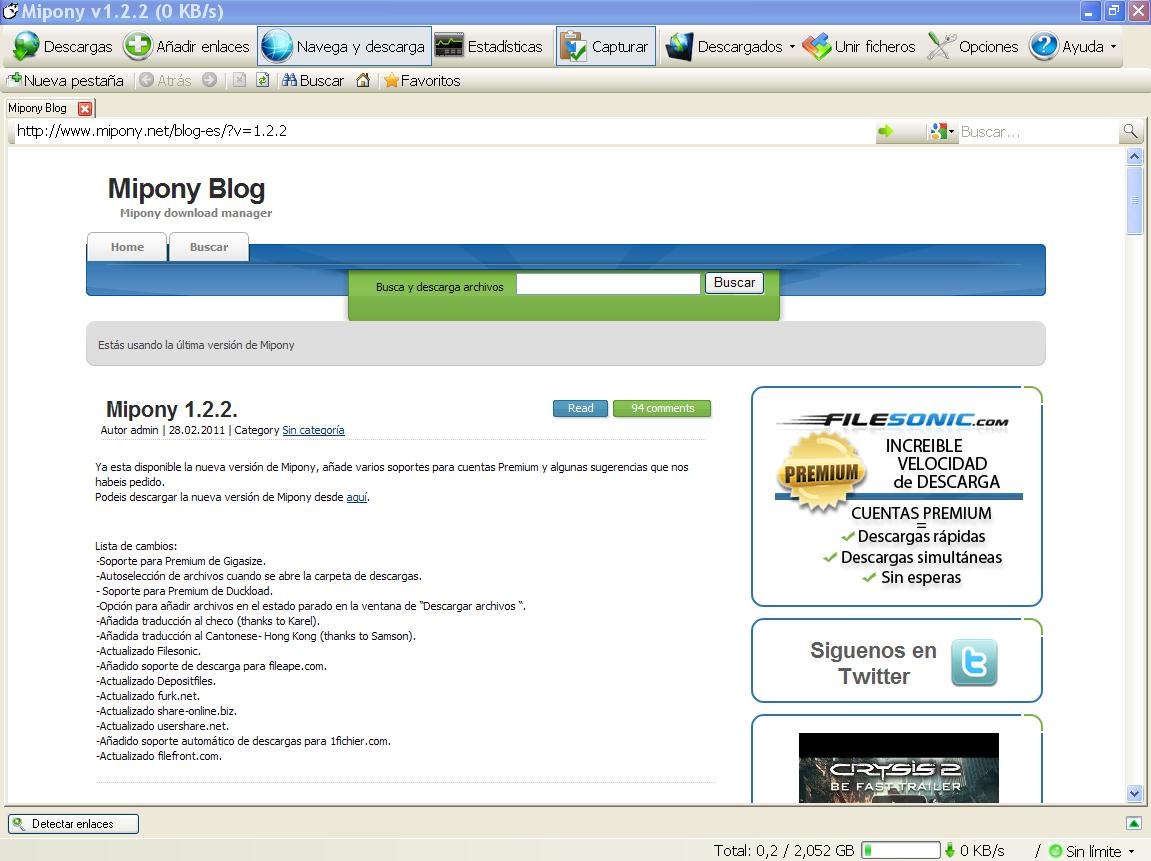Click 'Estás usando la última versión de Mipony'

pyautogui.click(x=196, y=345)
